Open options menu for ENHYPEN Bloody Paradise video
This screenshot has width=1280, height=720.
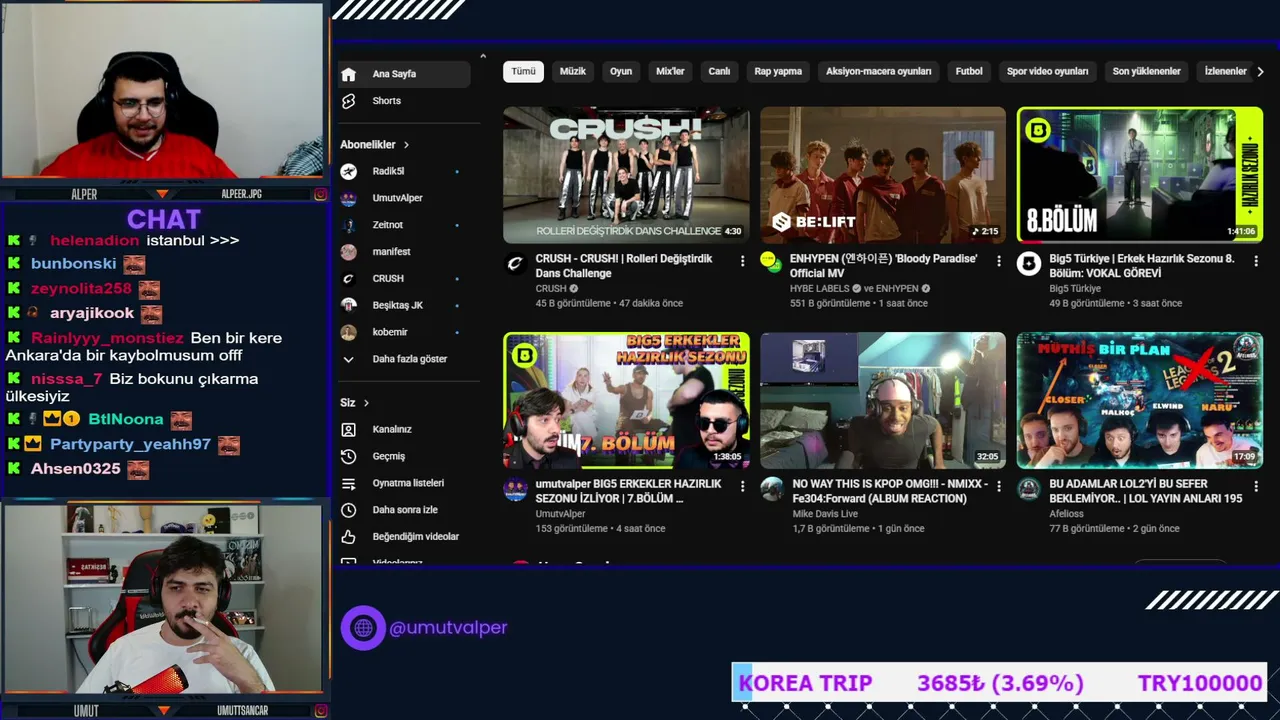tap(998, 261)
